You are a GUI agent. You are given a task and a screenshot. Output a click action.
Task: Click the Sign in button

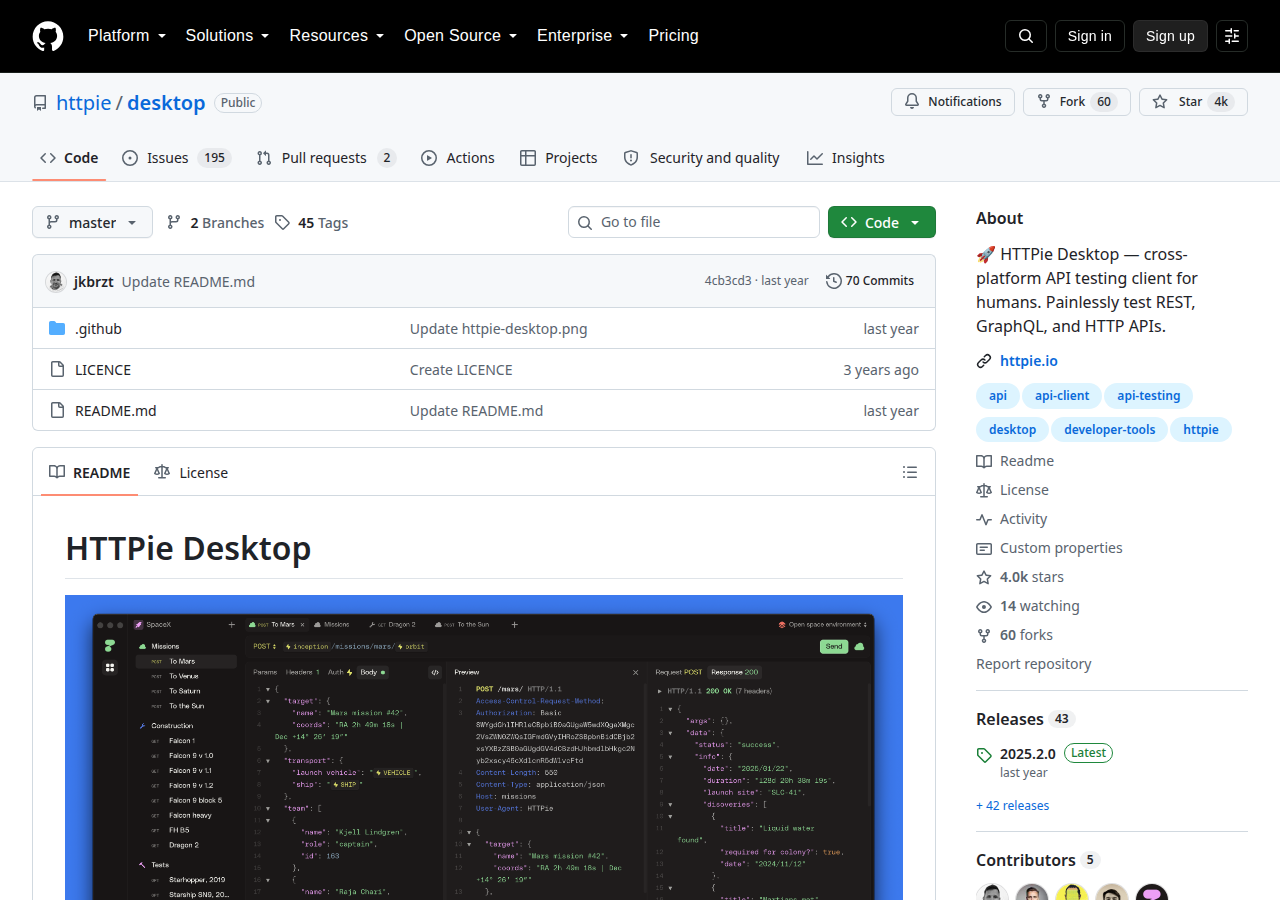pyautogui.click(x=1089, y=36)
